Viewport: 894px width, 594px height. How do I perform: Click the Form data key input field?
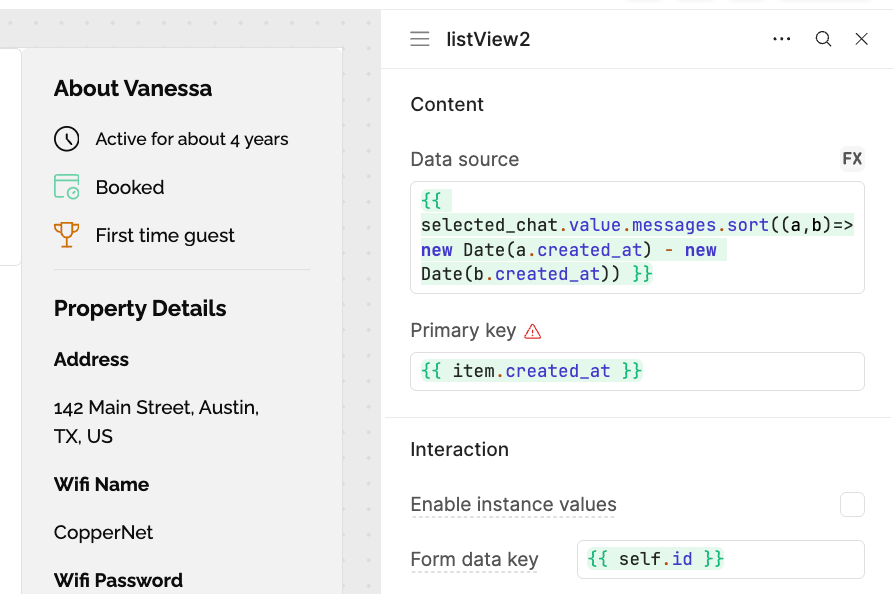coord(721,559)
